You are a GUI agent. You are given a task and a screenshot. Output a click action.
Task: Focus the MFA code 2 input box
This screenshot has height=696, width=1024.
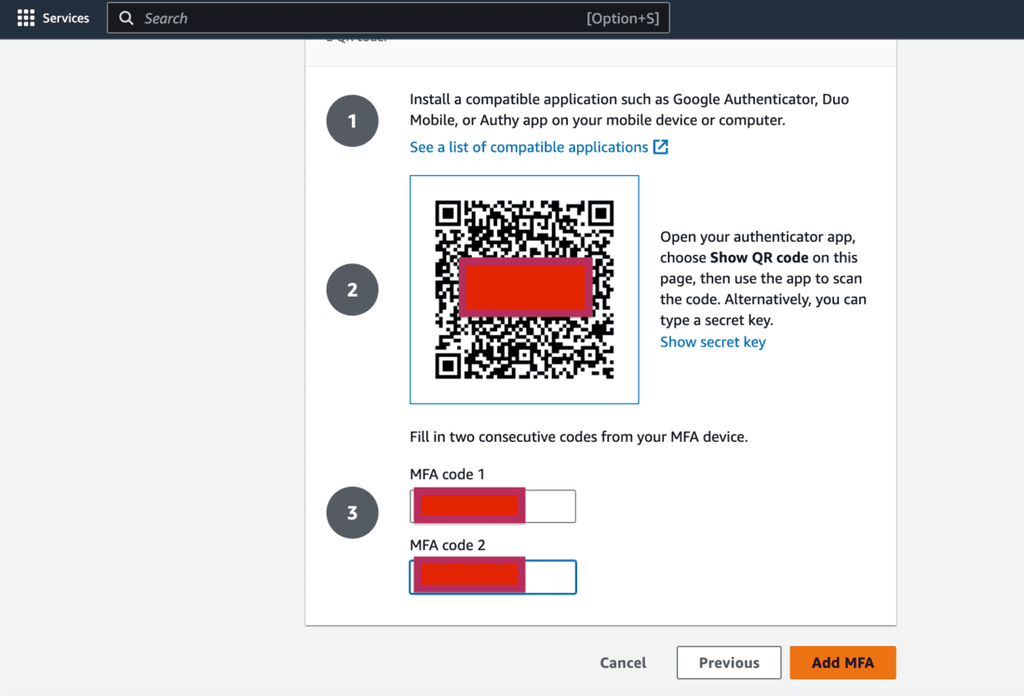pos(550,577)
